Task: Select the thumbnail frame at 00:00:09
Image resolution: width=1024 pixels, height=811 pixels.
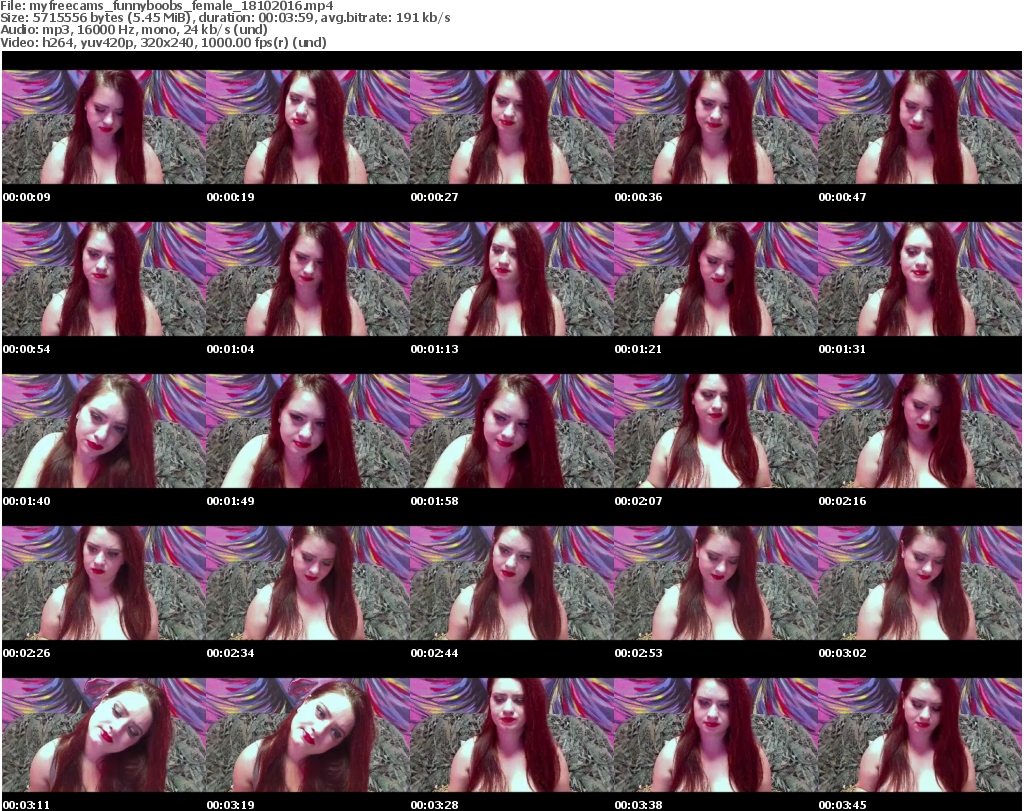Action: [x=104, y=127]
